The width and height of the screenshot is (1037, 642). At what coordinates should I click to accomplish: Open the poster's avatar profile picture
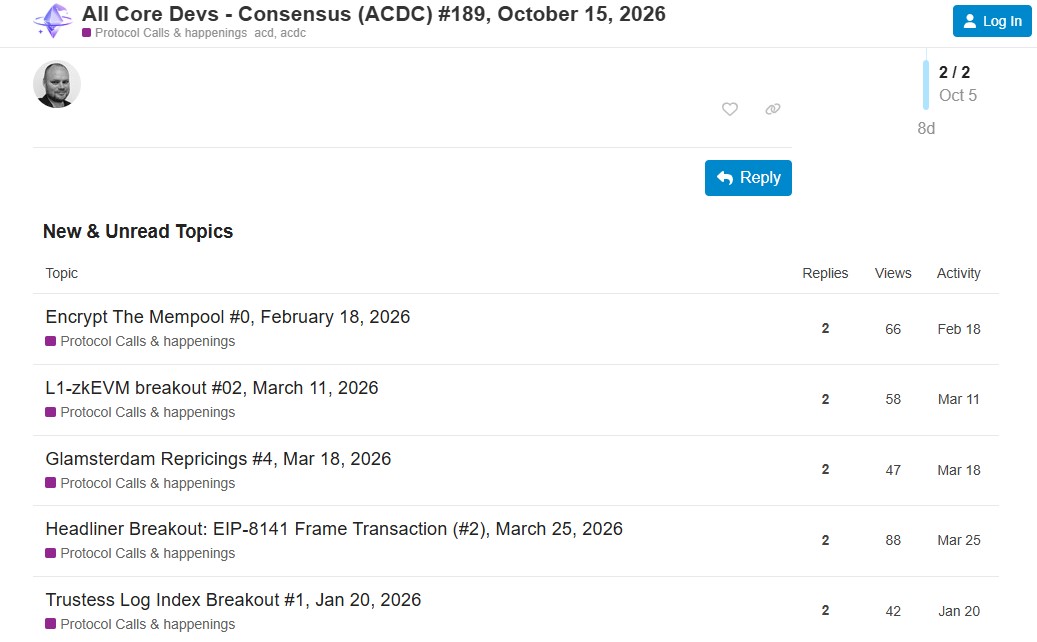click(57, 84)
